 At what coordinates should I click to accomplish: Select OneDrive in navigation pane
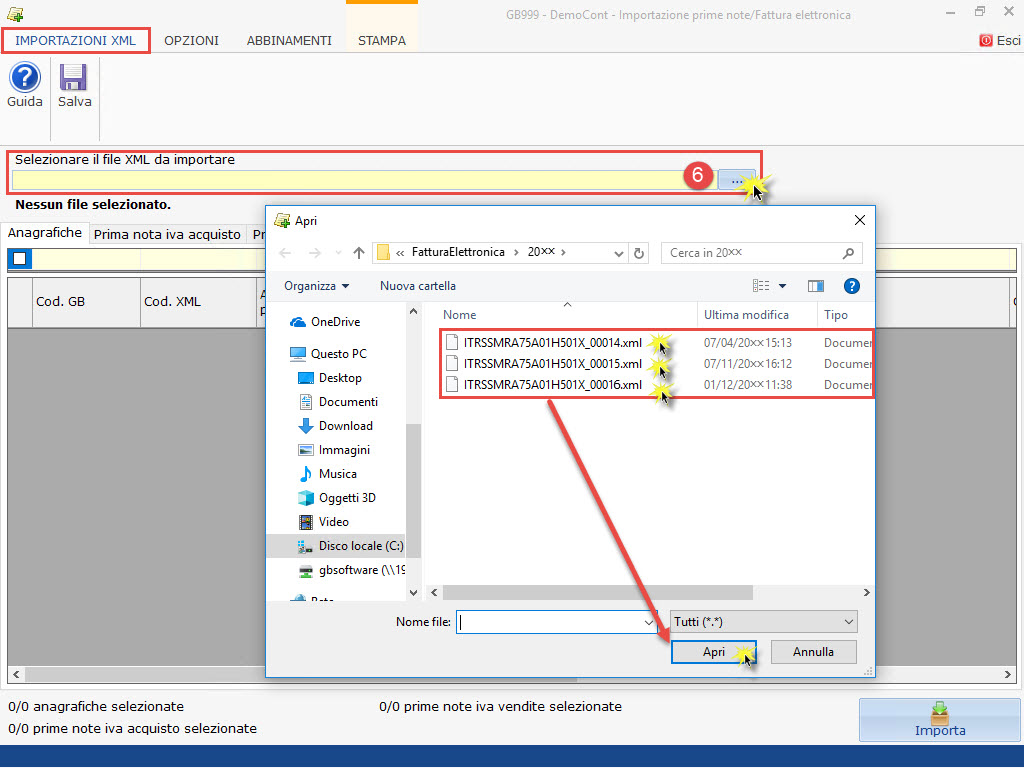click(334, 322)
